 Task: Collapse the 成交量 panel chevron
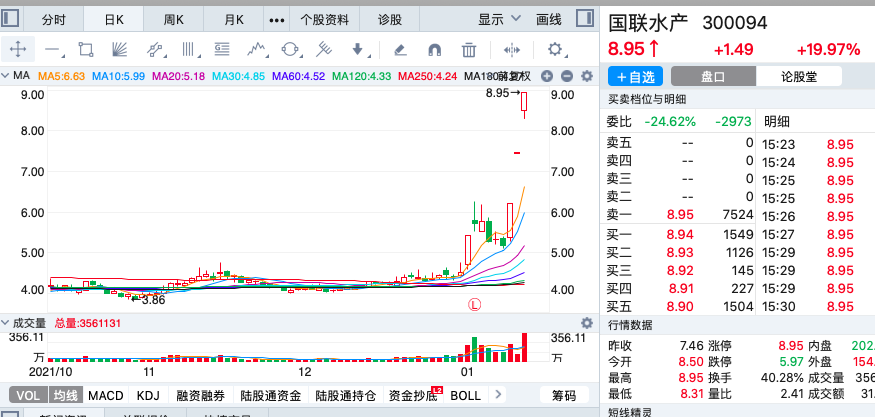point(6,323)
